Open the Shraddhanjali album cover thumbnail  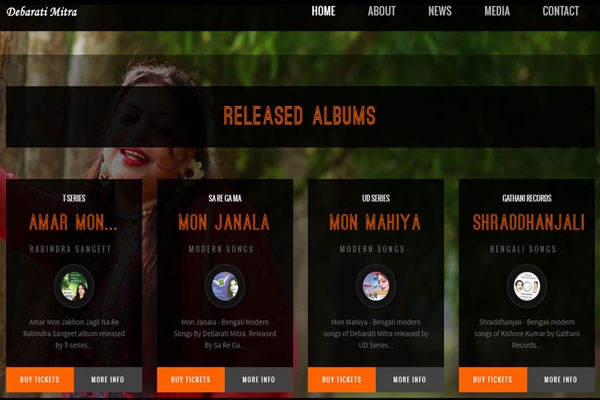pos(527,286)
